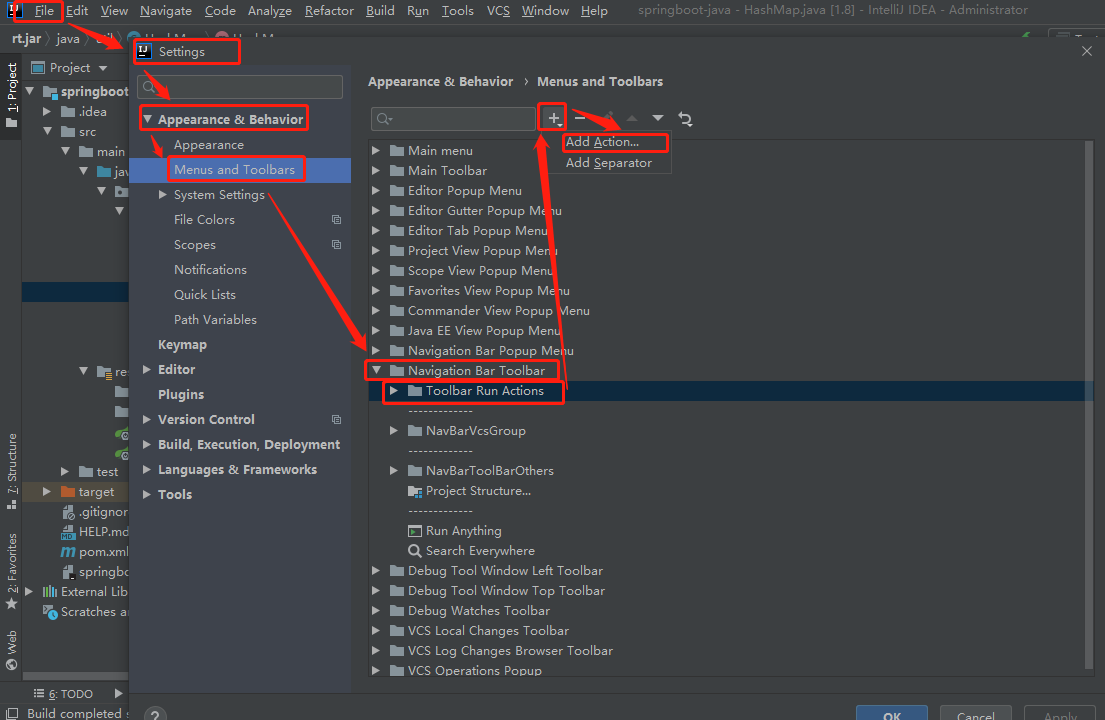Viewport: 1105px width, 720px height.
Task: Click the External Libraries icon
Action: [x=50, y=592]
